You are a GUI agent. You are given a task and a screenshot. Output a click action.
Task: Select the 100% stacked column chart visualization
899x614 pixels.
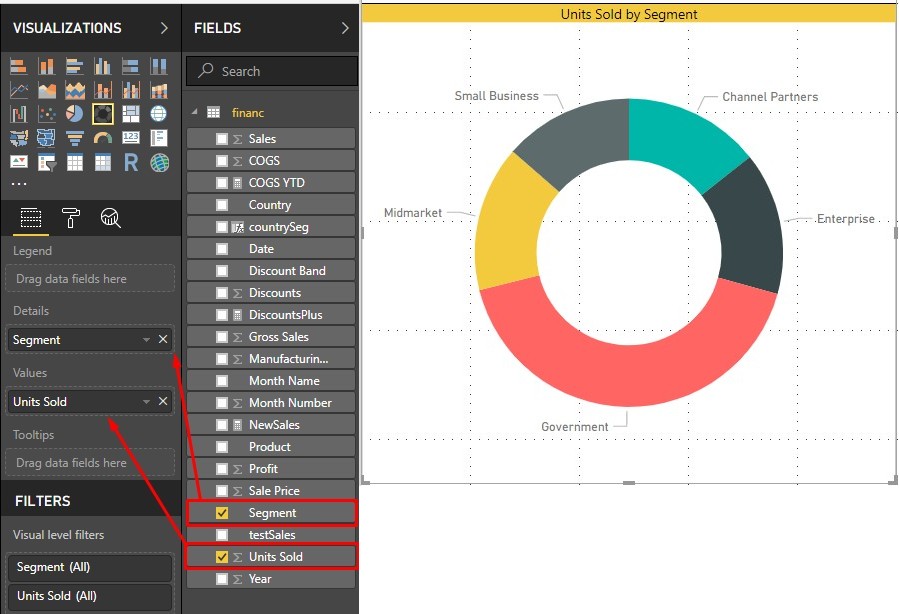pyautogui.click(x=159, y=67)
